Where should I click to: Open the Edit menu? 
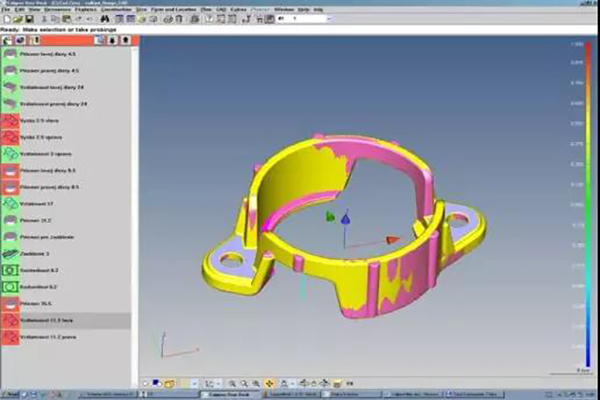[19, 9]
